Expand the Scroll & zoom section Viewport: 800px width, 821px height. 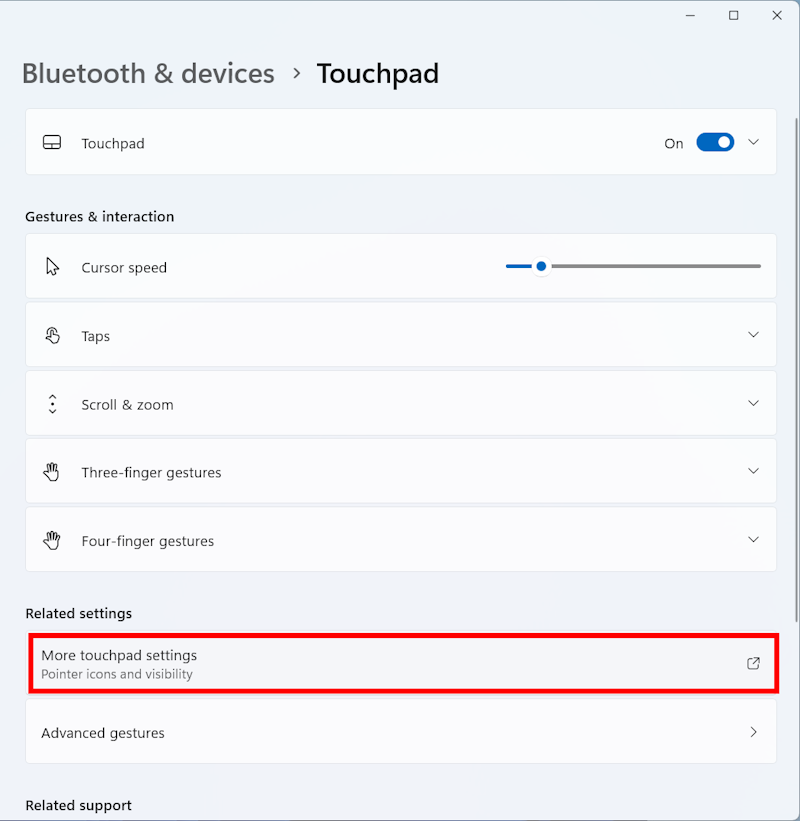point(401,403)
